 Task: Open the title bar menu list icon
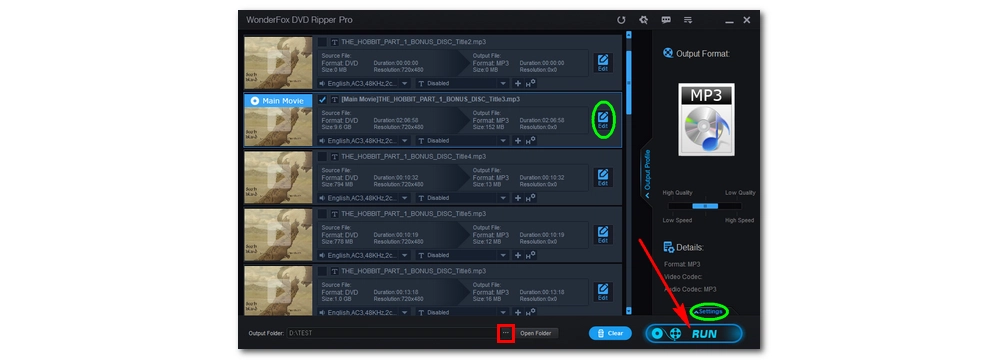(x=688, y=20)
